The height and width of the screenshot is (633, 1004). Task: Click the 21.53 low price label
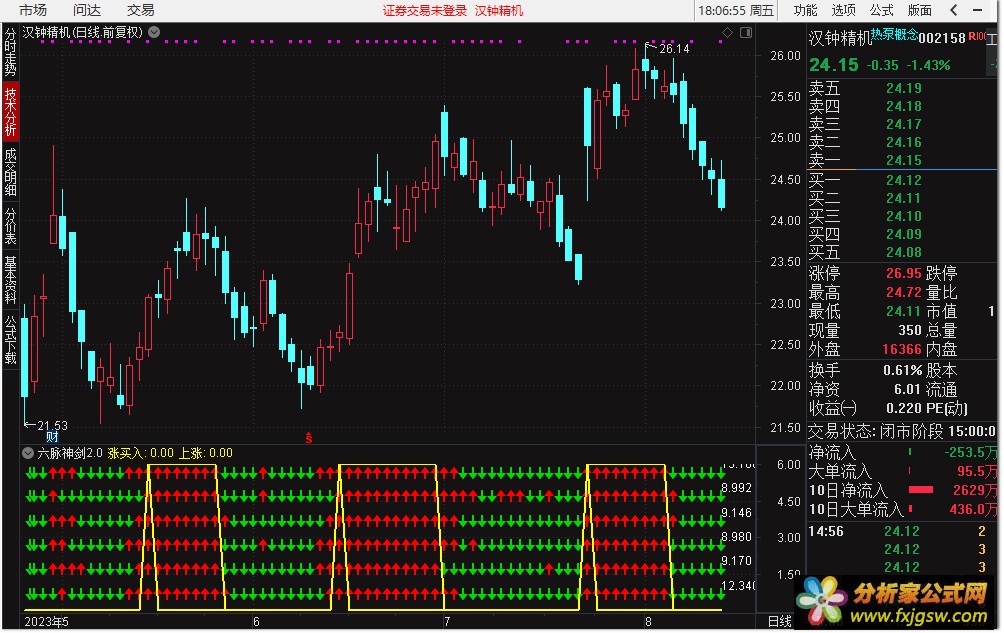click(x=52, y=426)
